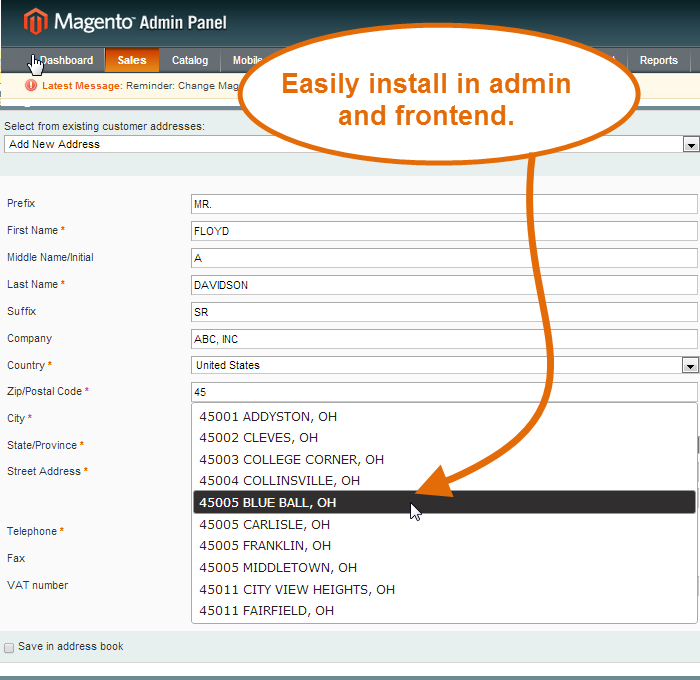Click the First Name field

[x=443, y=231]
